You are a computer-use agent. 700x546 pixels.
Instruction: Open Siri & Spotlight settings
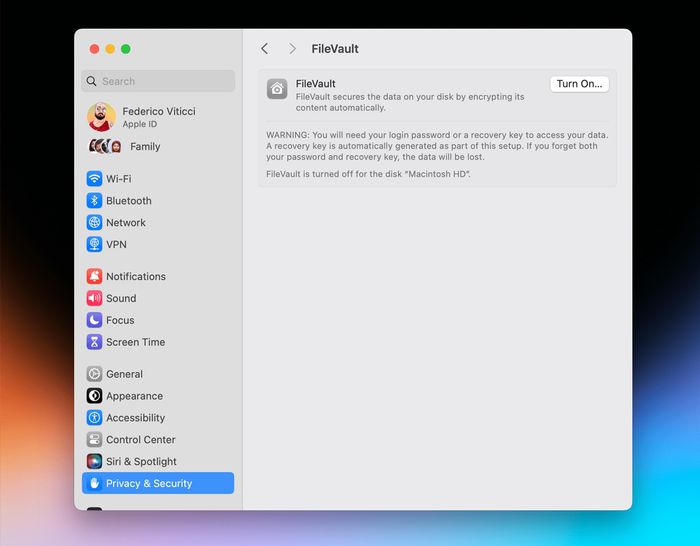[x=141, y=462]
